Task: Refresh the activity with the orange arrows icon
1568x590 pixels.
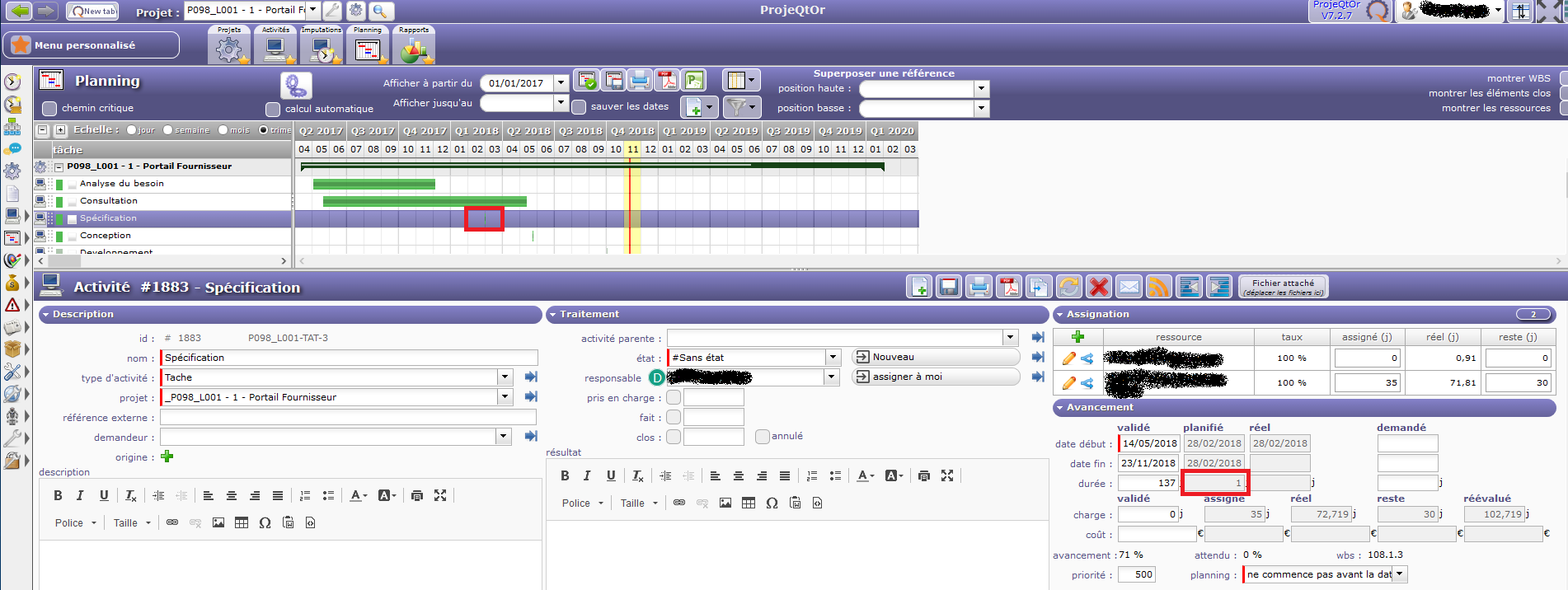Action: coord(1068,287)
